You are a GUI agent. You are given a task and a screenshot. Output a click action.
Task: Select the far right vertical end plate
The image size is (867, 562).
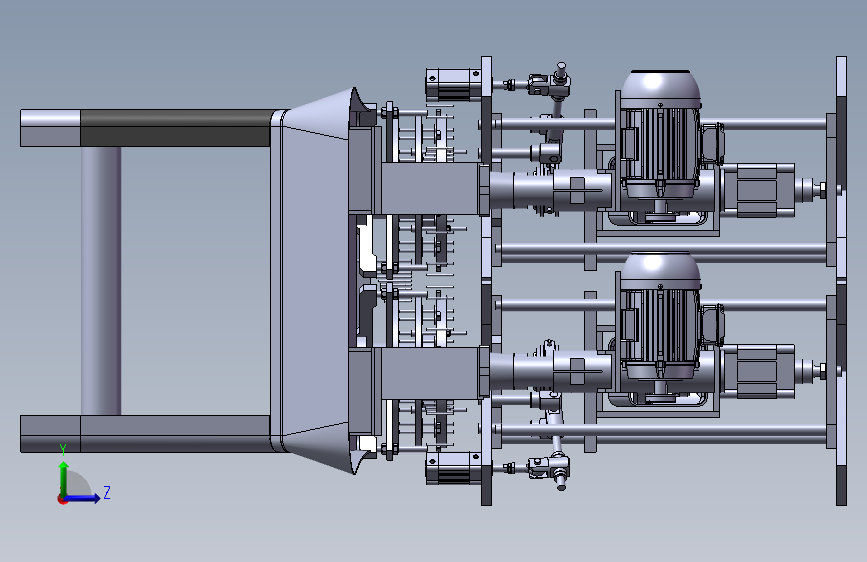pos(841,280)
